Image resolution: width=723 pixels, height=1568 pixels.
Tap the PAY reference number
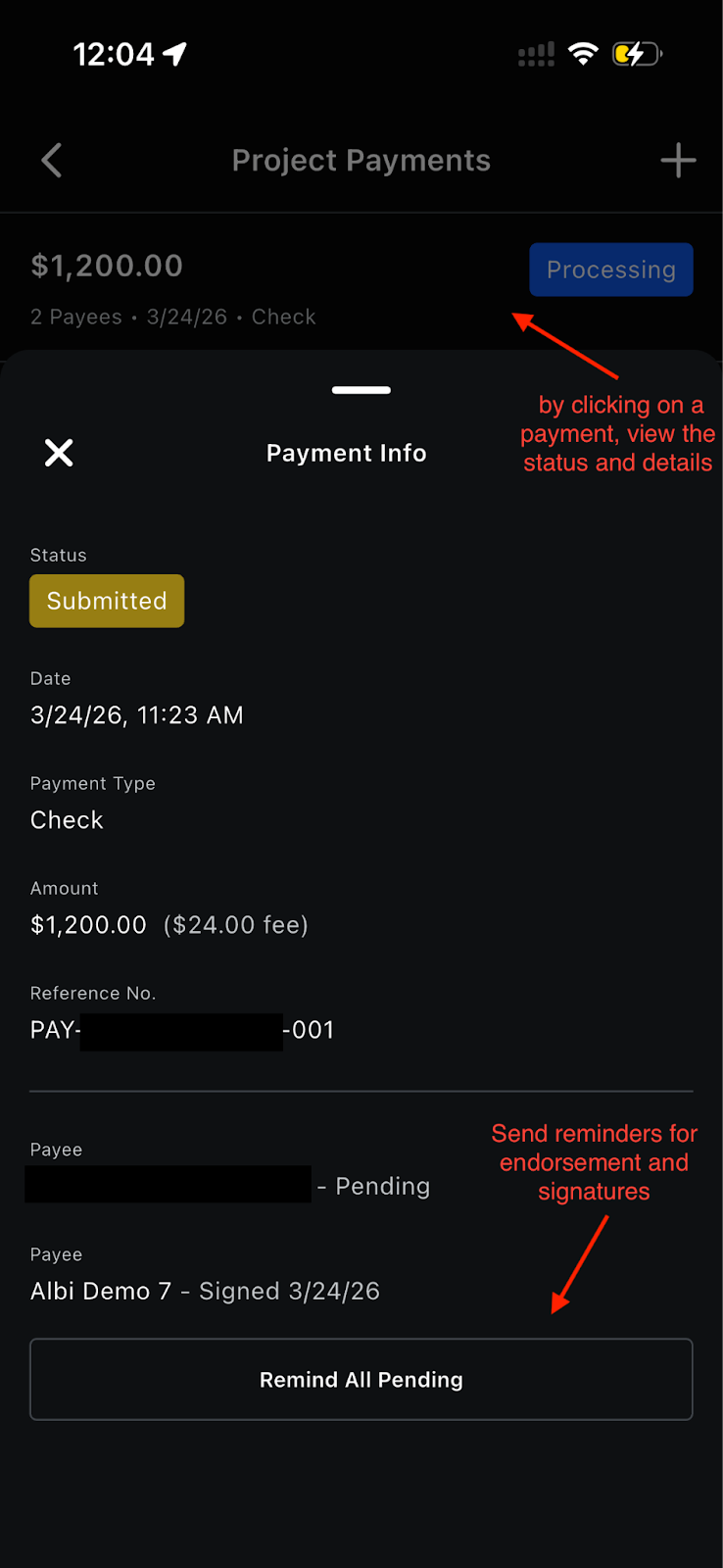(182, 1030)
